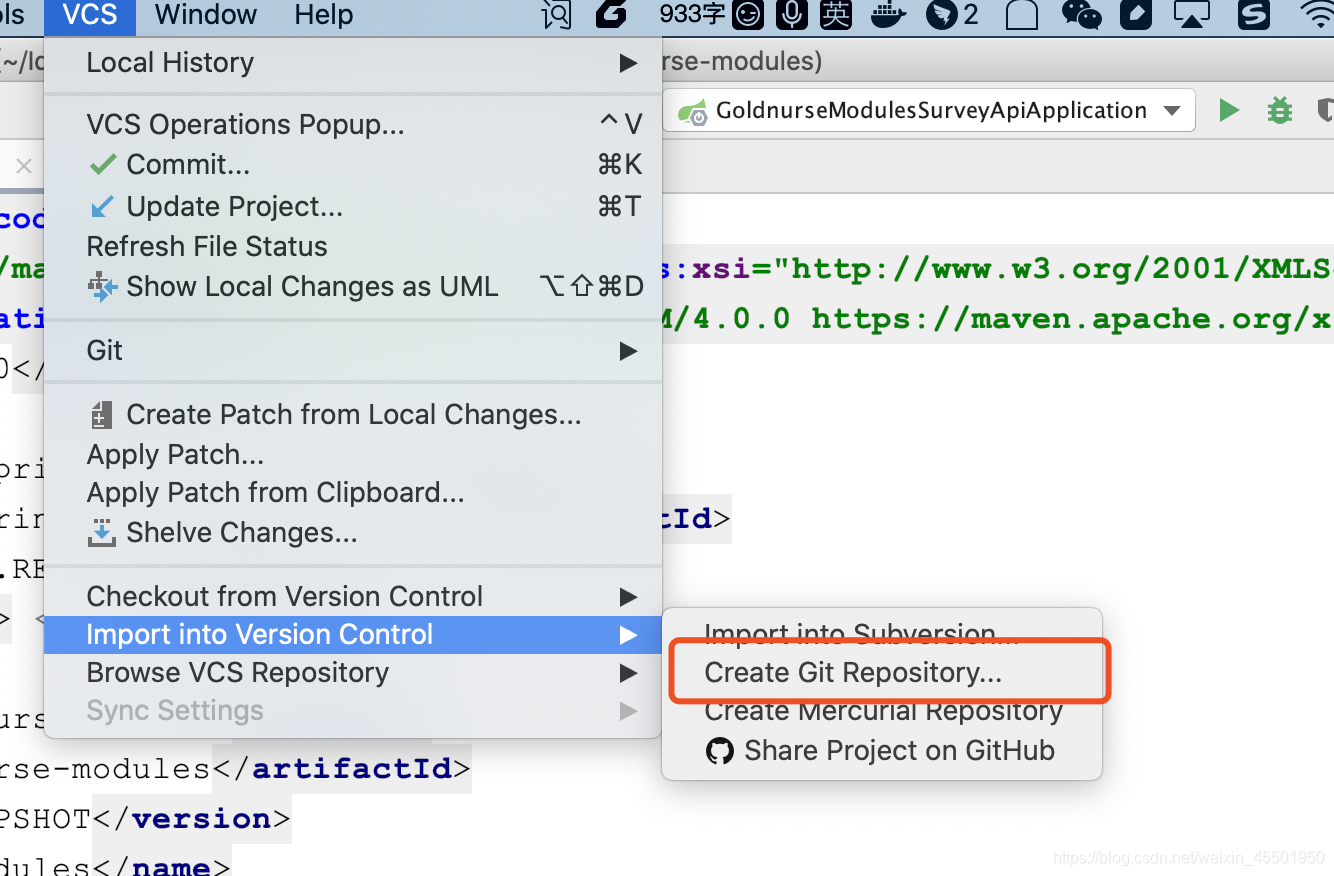Viewport: 1334px width, 876px height.
Task: Click the version closing tag in editor
Action: pyautogui.click(x=191, y=819)
